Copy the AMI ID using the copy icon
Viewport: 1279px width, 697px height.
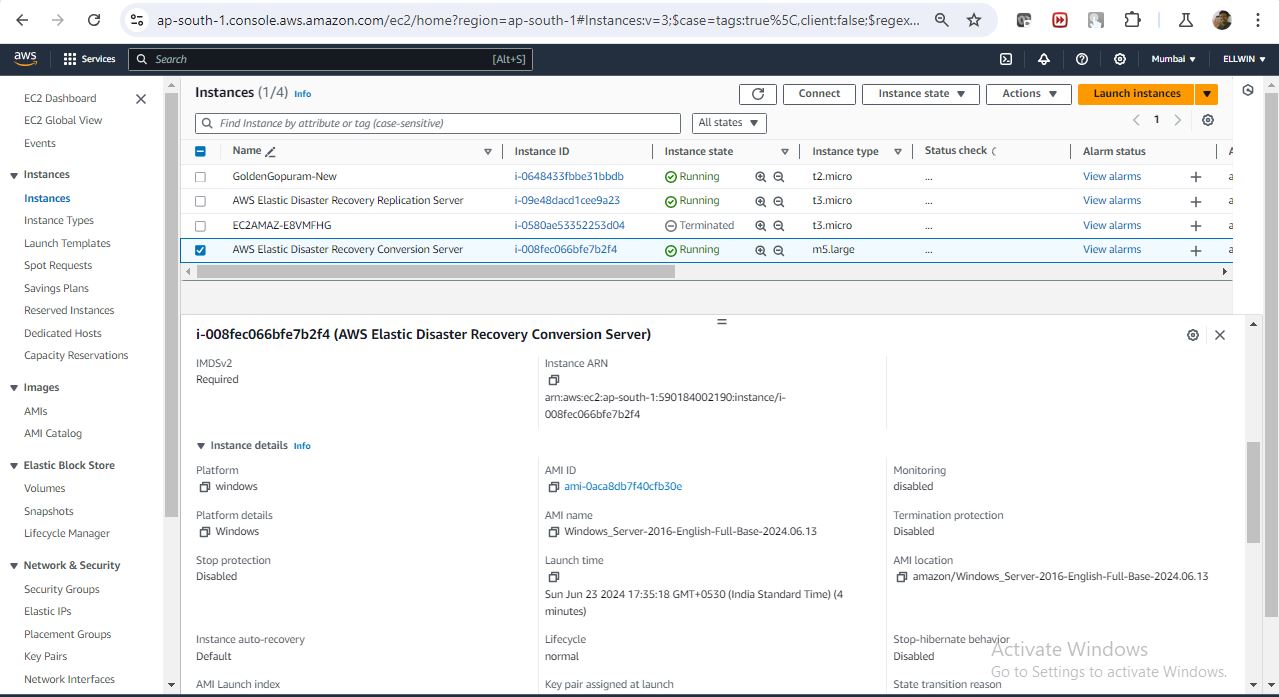point(554,487)
